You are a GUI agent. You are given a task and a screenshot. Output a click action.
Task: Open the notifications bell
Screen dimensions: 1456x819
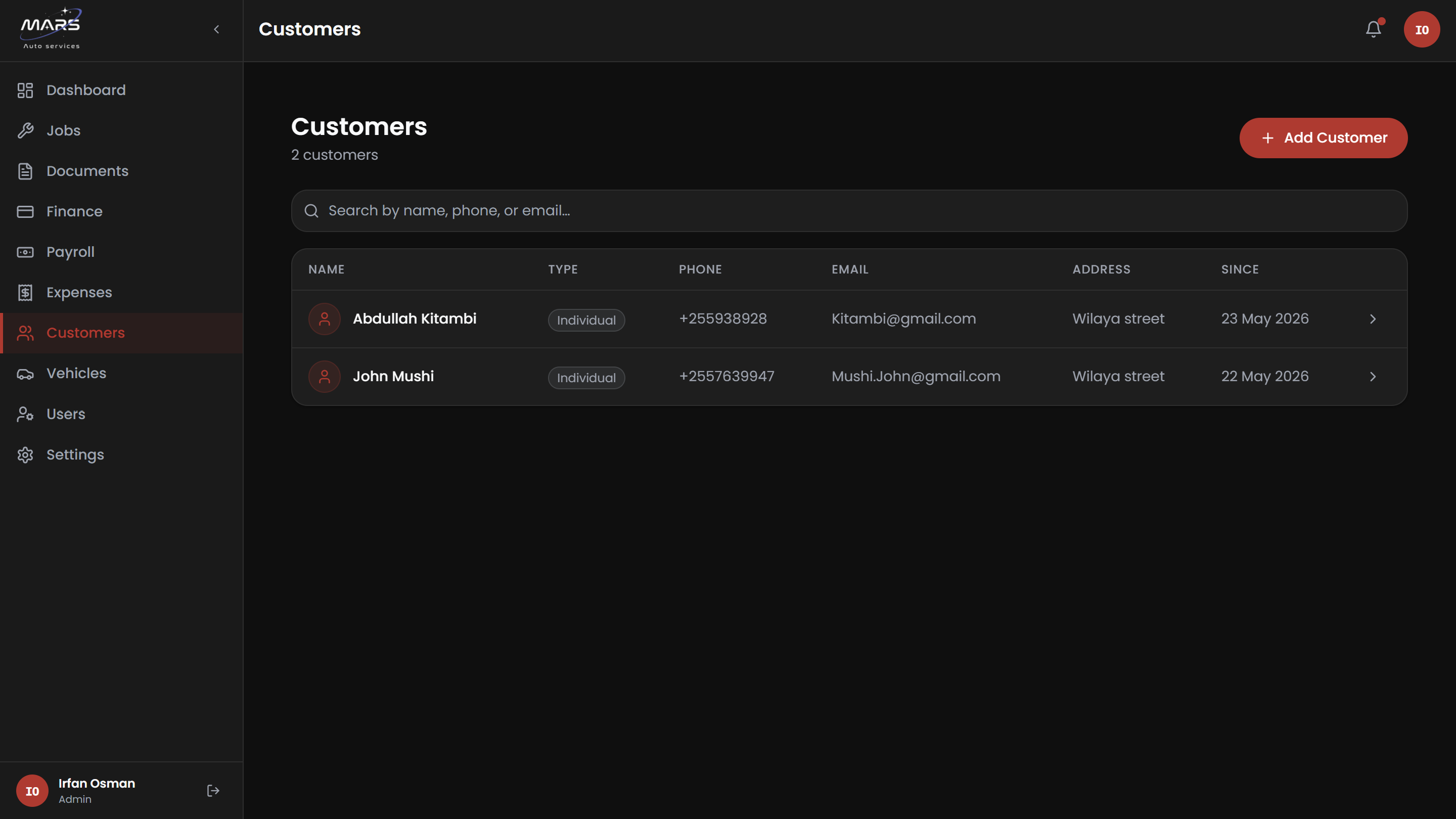pos(1374,29)
